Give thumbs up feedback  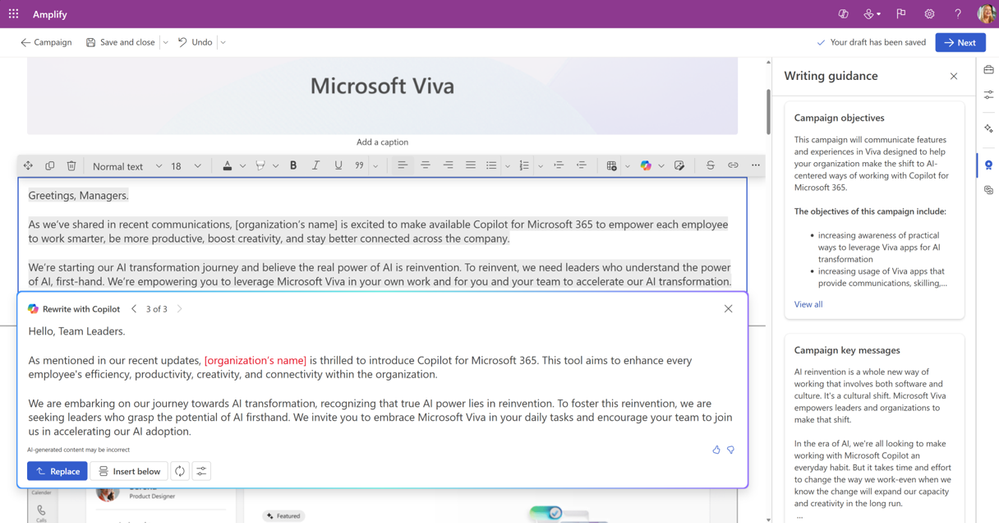[x=716, y=450]
